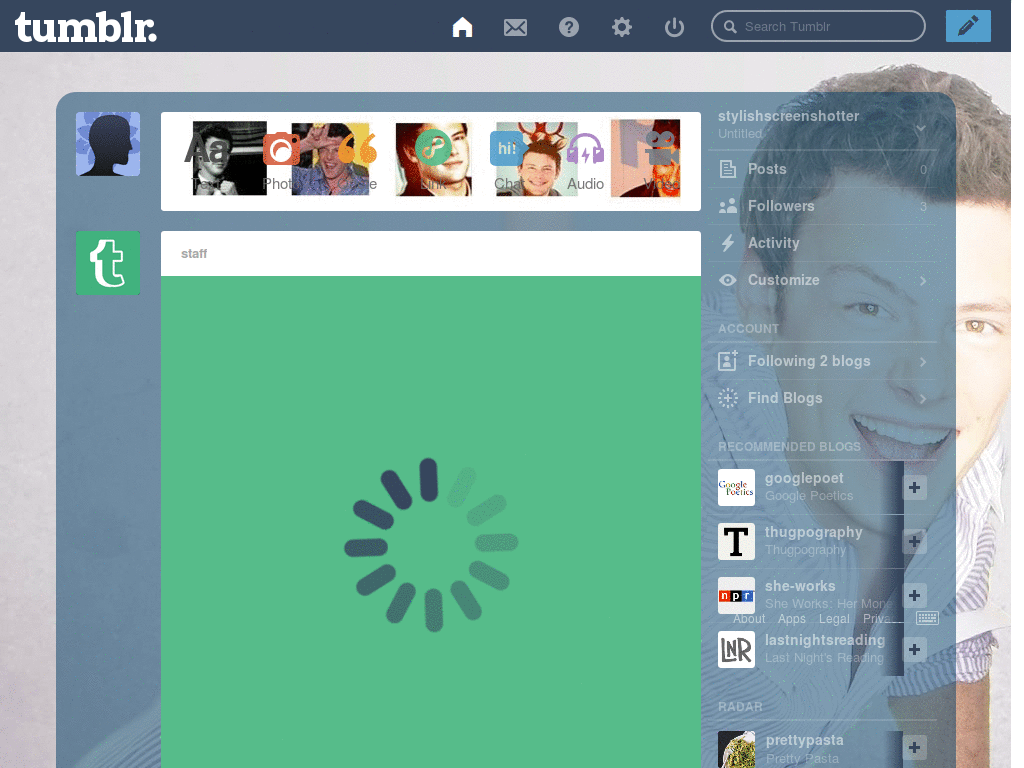Open the Legal footer link
Viewport: 1024px width, 768px height.
835,619
